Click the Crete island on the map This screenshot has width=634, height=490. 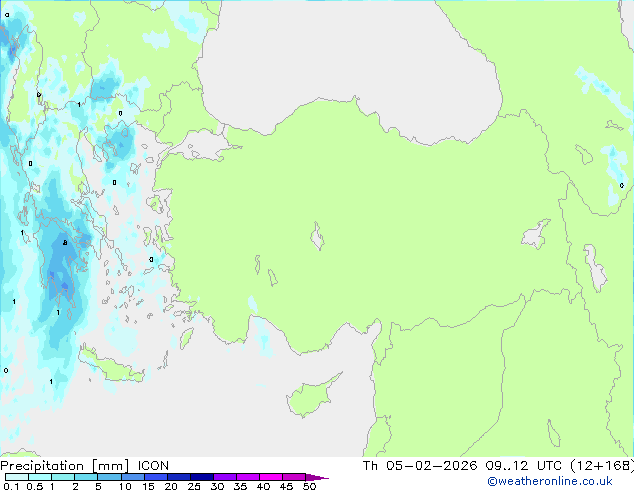tap(110, 366)
